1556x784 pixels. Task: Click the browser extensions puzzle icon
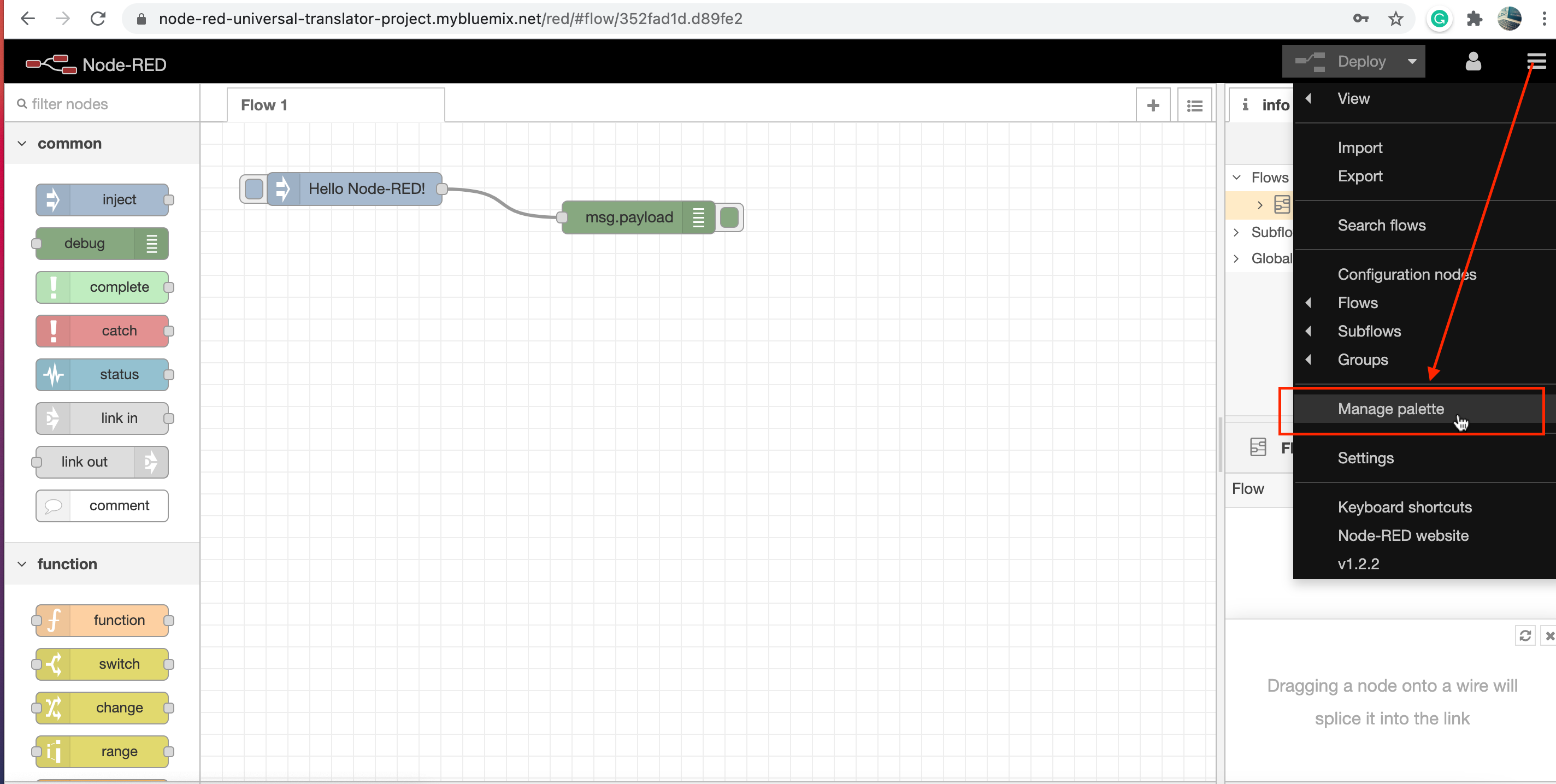1475,19
